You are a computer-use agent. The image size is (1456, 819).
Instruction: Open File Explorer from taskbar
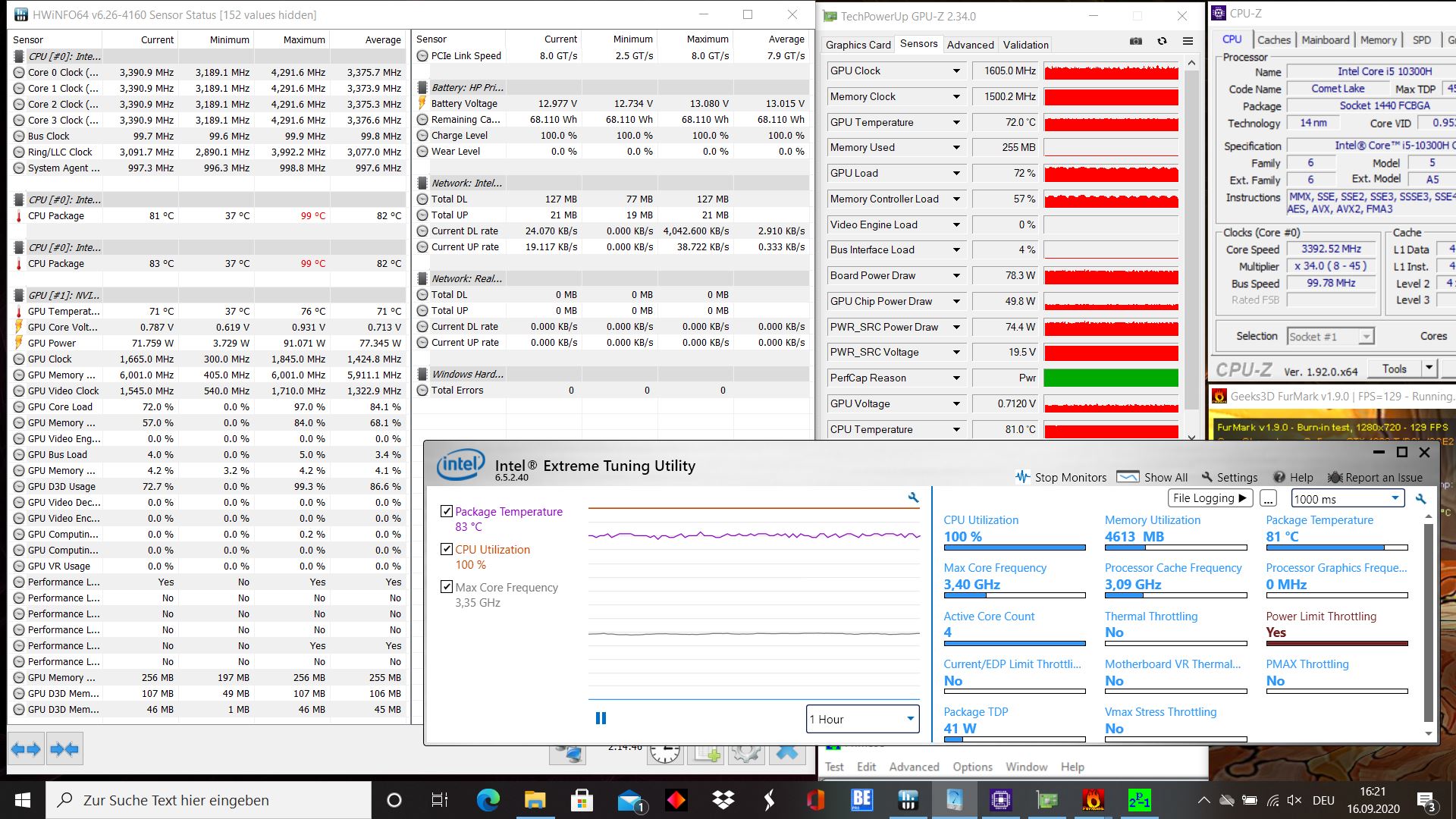[x=535, y=800]
